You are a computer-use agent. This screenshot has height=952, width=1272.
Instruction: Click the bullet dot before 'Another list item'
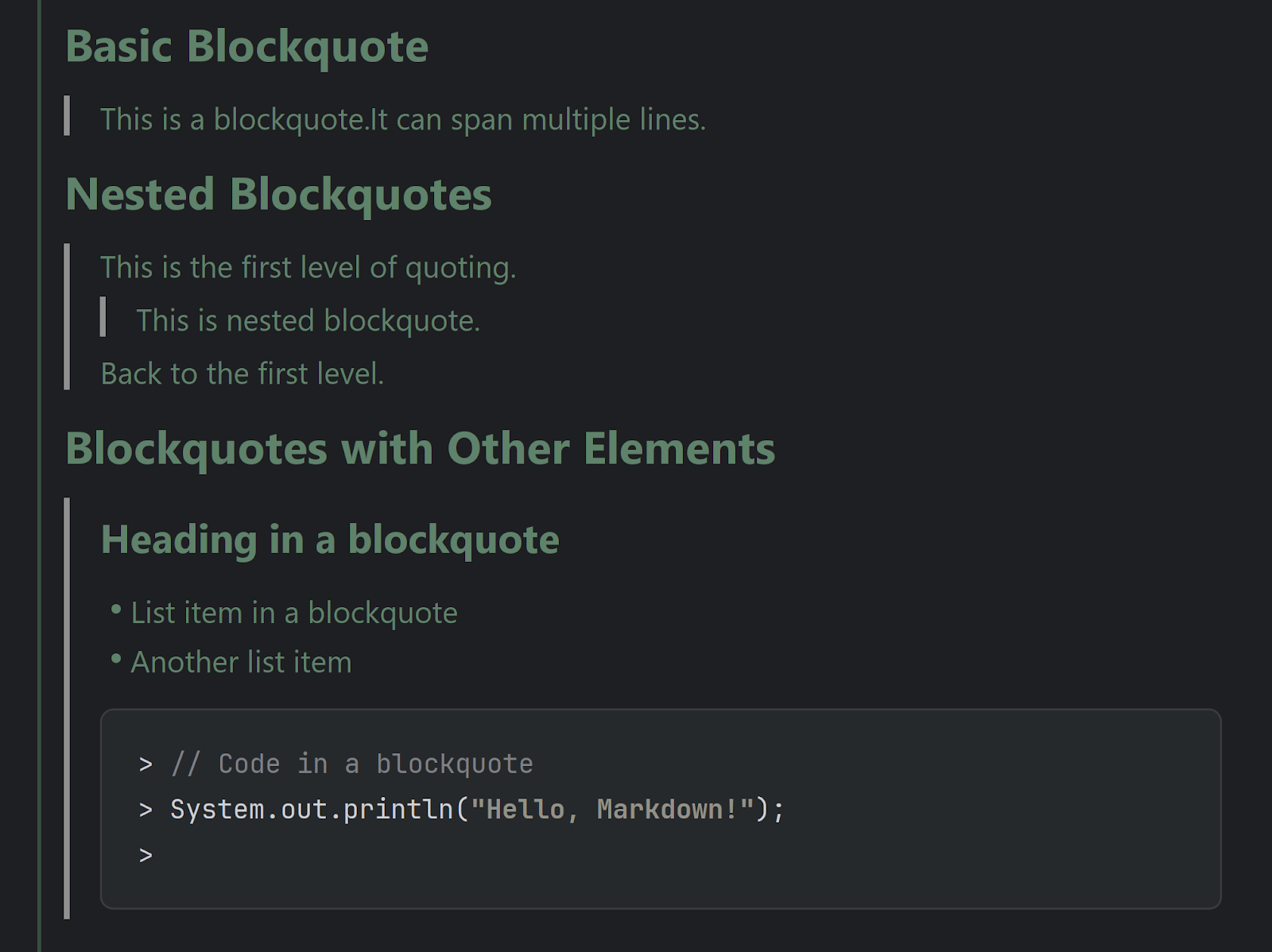(116, 659)
